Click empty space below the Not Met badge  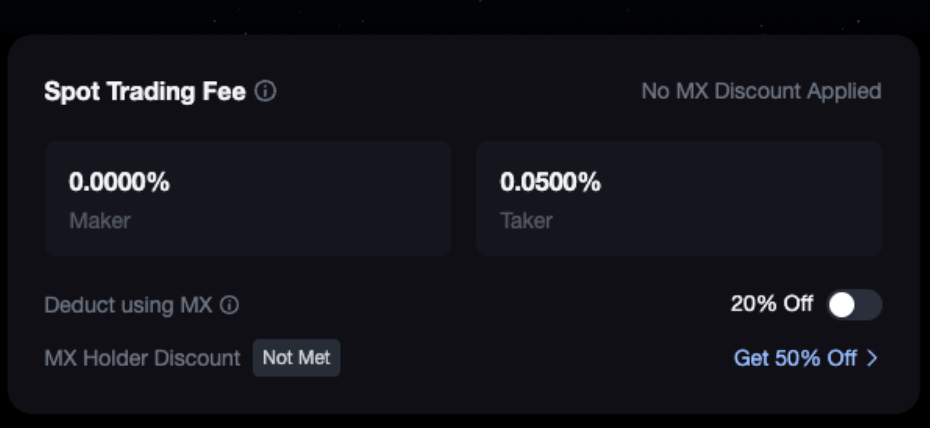(296, 394)
